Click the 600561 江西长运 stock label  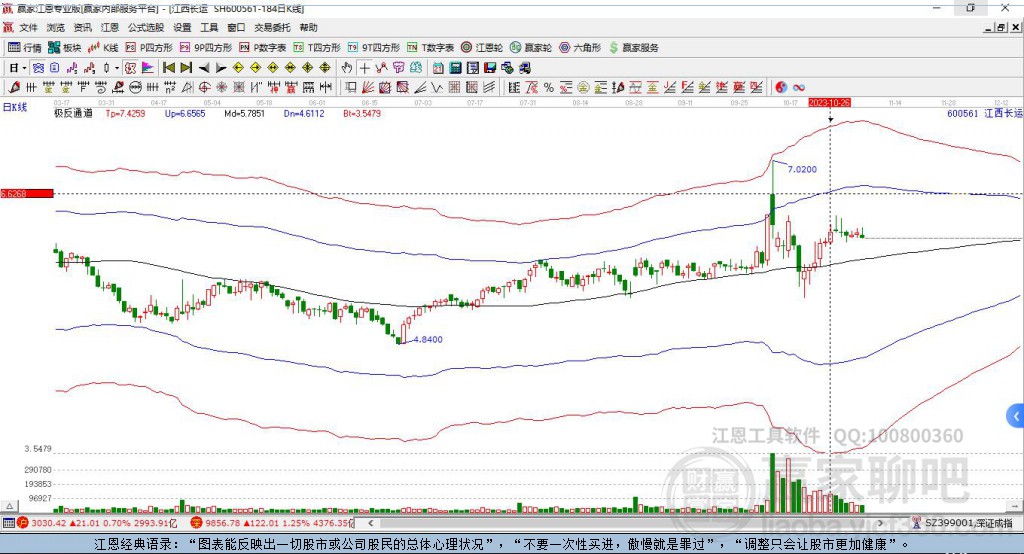coord(984,114)
